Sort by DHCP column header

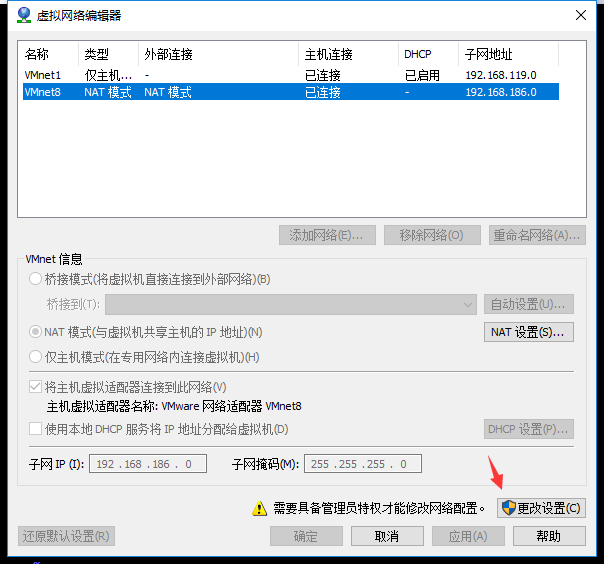(428, 54)
